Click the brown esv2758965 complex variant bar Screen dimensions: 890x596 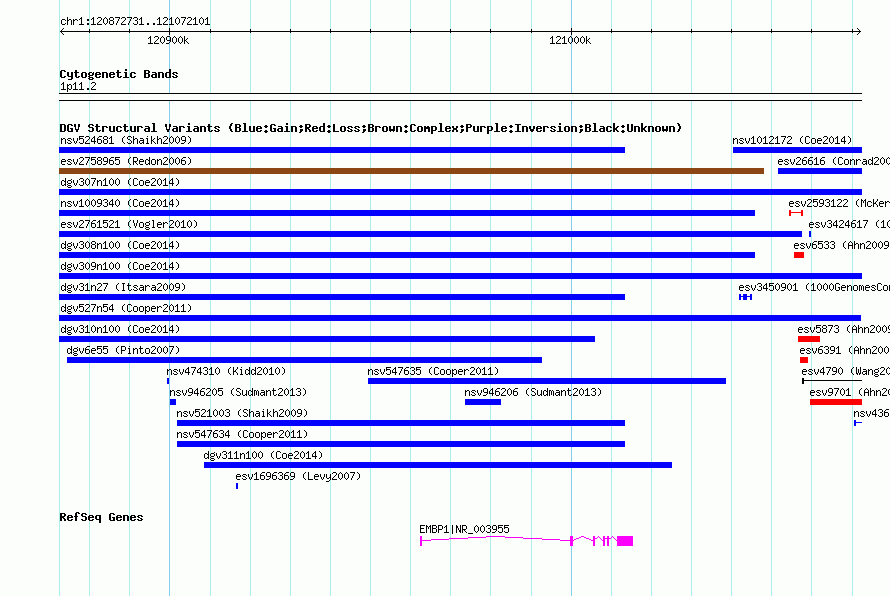tap(412, 171)
